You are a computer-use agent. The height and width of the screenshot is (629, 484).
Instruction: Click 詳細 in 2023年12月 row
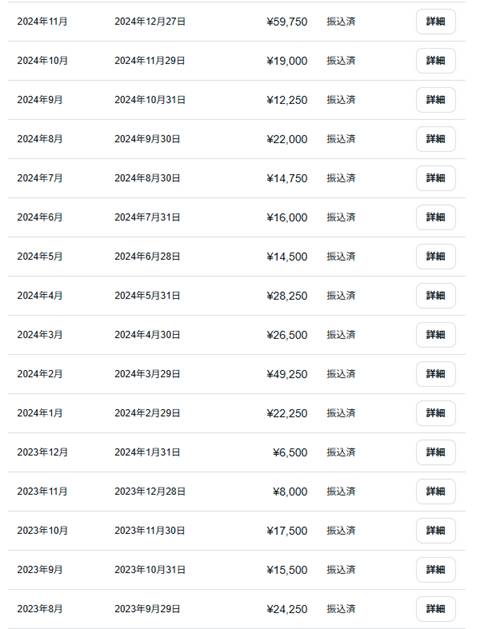pyautogui.click(x=435, y=452)
